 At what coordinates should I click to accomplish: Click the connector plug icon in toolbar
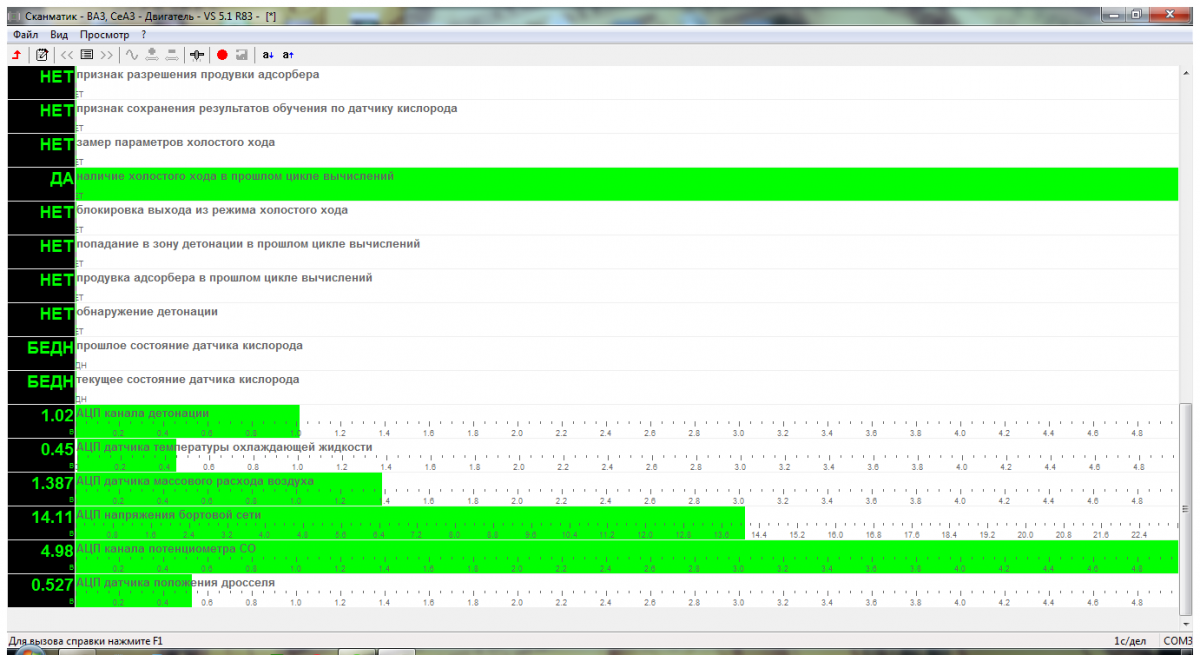(x=197, y=54)
